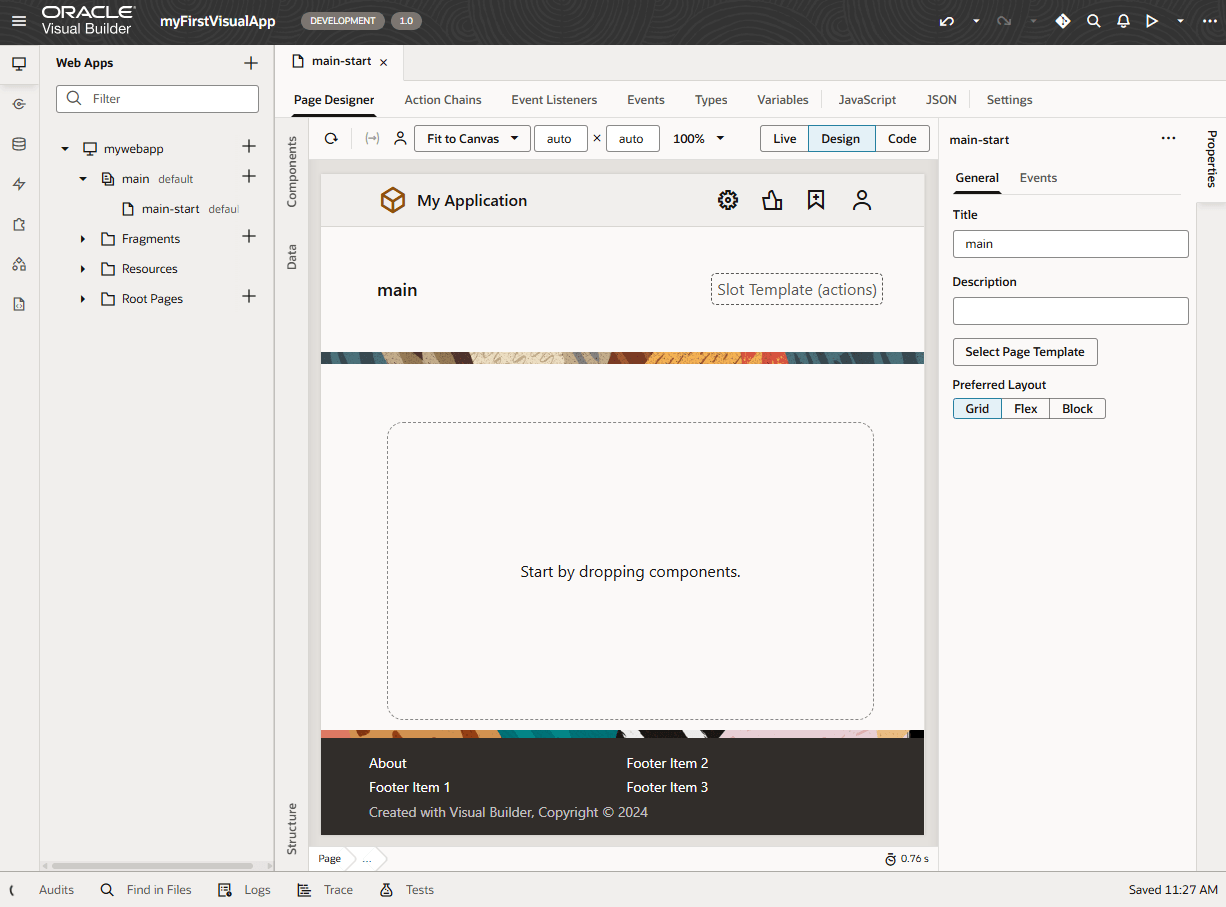Open the Search magnifier in the header

1093,20
